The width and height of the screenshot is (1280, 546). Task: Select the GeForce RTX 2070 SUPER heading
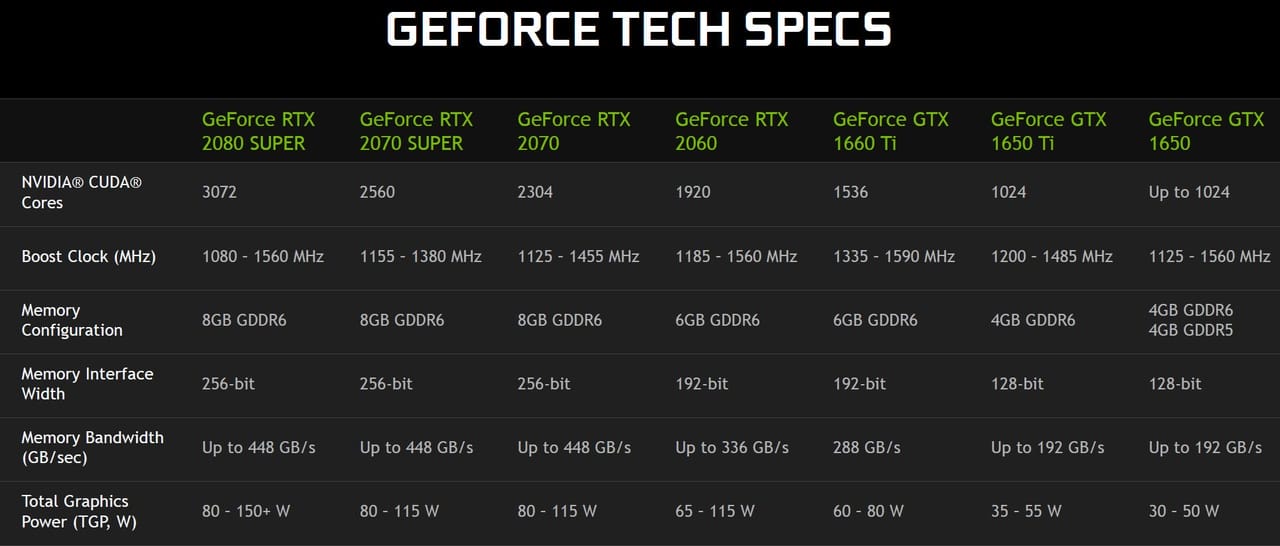tap(416, 131)
